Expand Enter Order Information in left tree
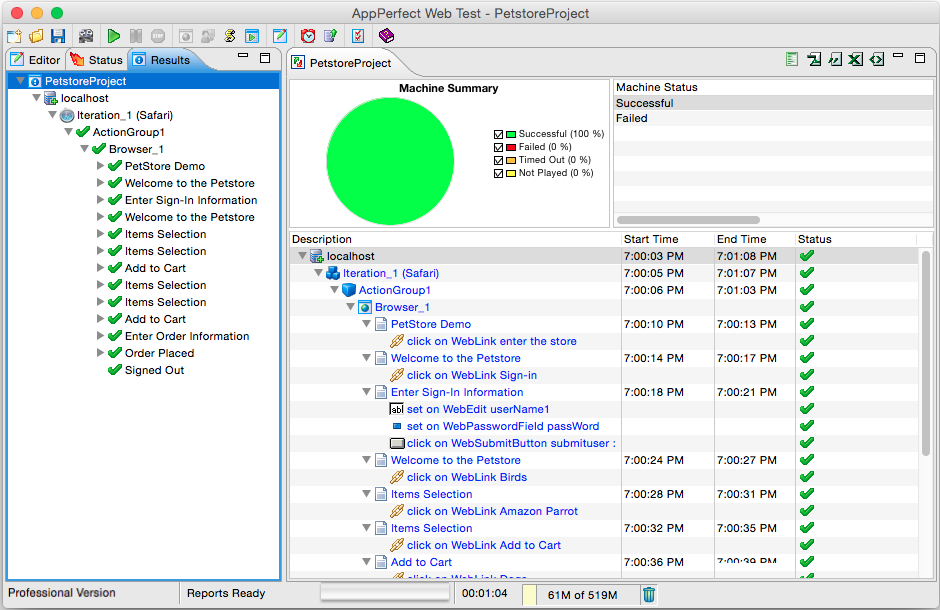The height and width of the screenshot is (610, 940). tap(100, 336)
